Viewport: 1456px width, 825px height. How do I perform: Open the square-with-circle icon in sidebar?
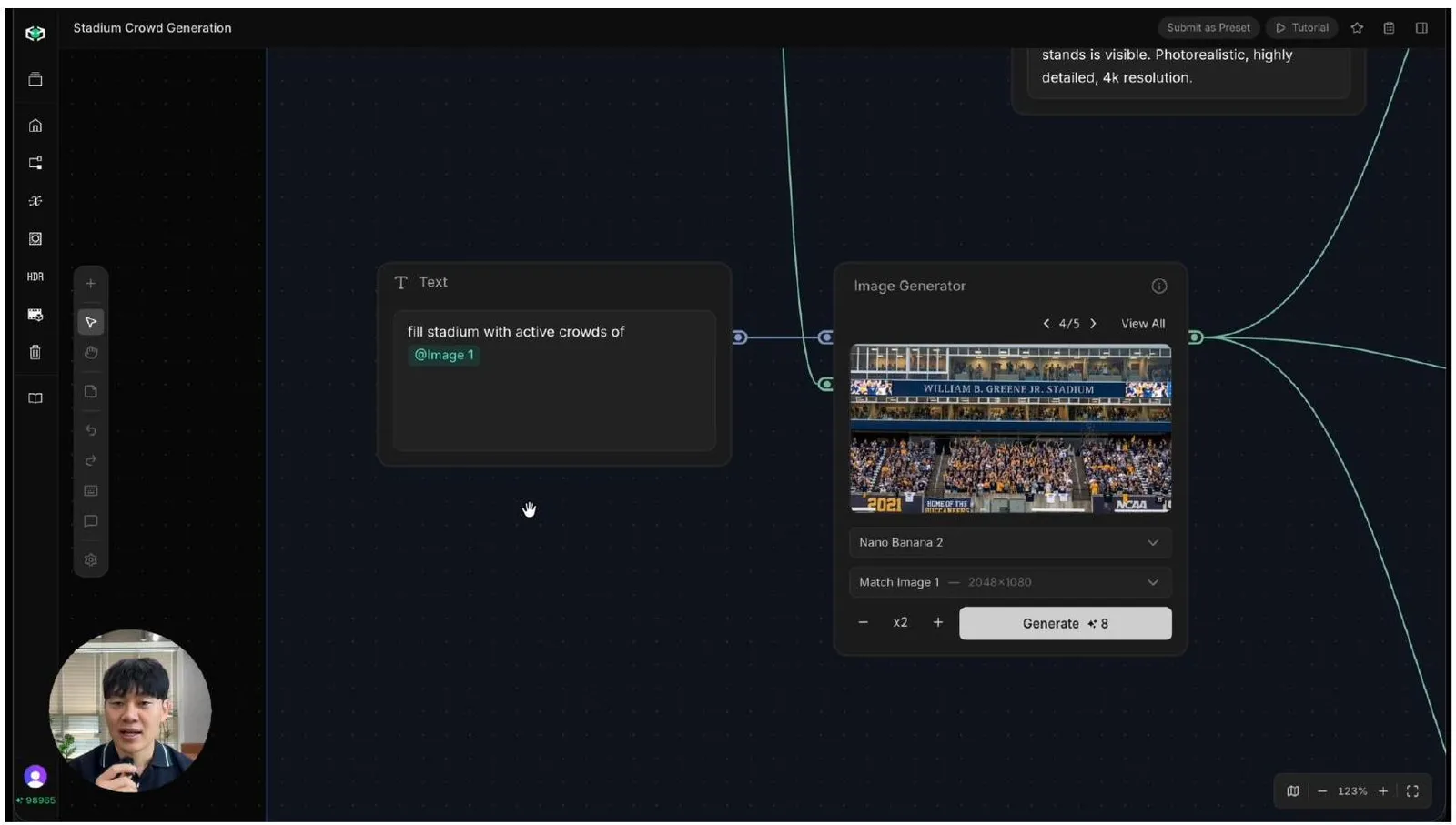point(35,238)
